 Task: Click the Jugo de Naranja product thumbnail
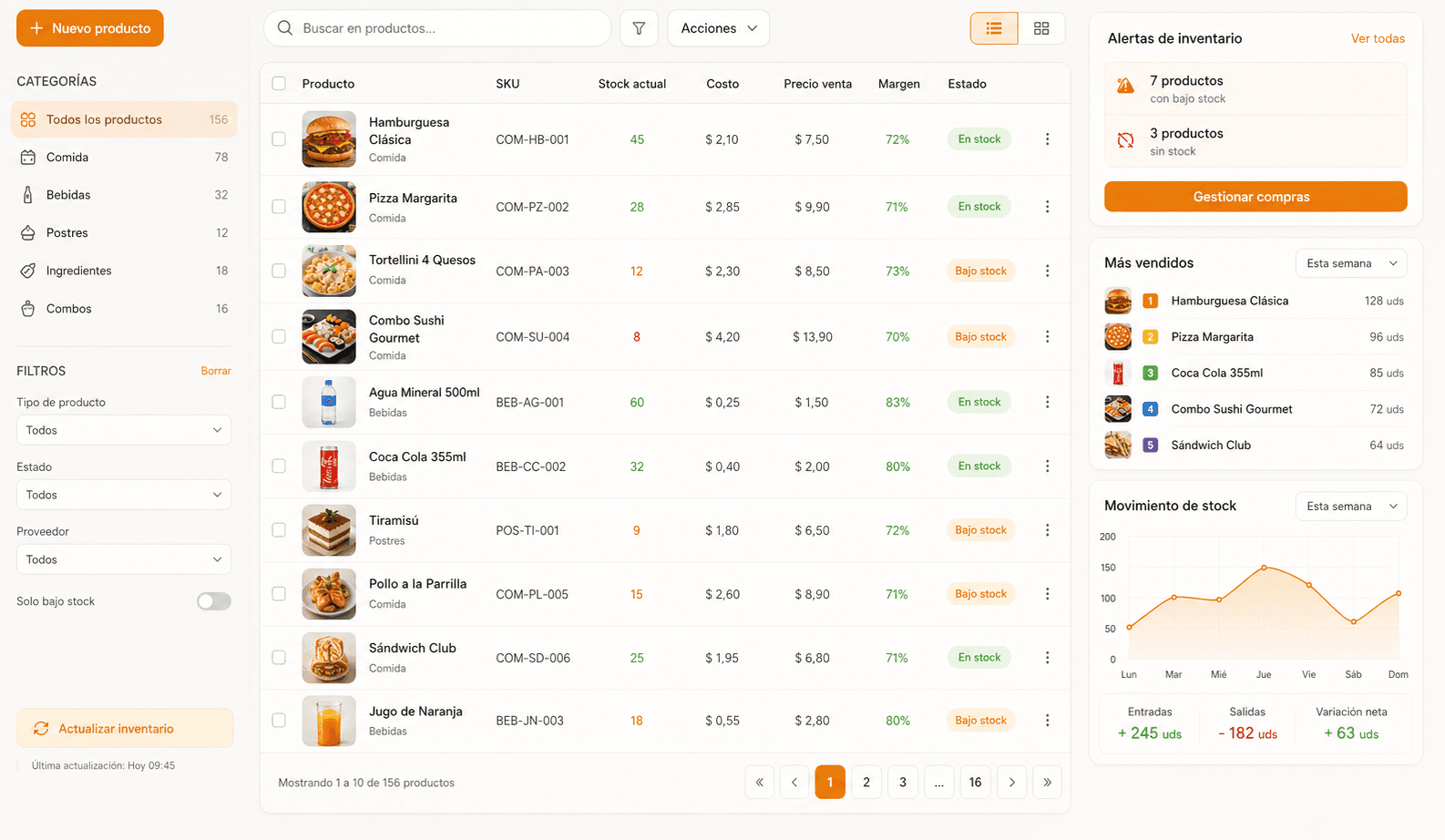click(x=329, y=721)
